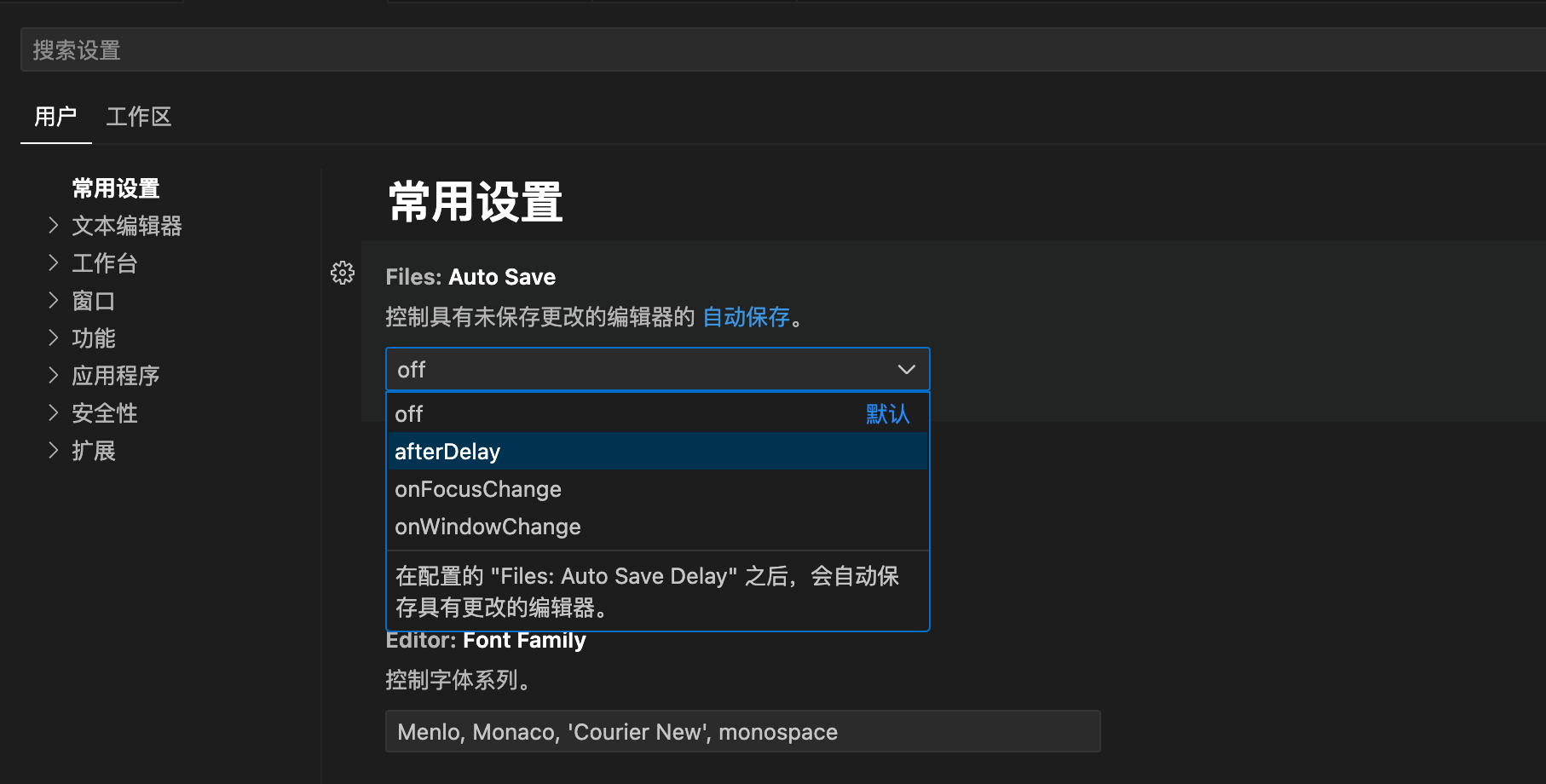This screenshot has width=1546, height=784.
Task: Click the Font Family text input
Action: click(742, 732)
